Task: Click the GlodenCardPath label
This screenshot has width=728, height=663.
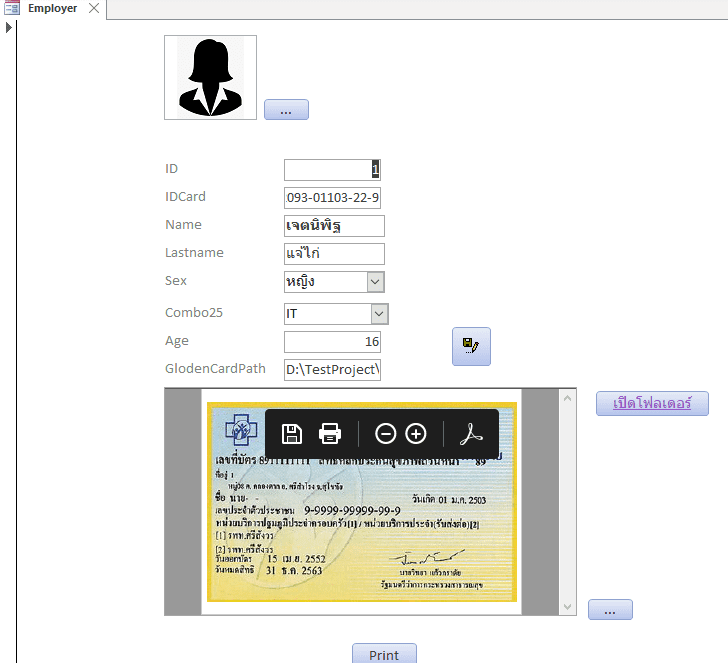Action: pyautogui.click(x=215, y=369)
